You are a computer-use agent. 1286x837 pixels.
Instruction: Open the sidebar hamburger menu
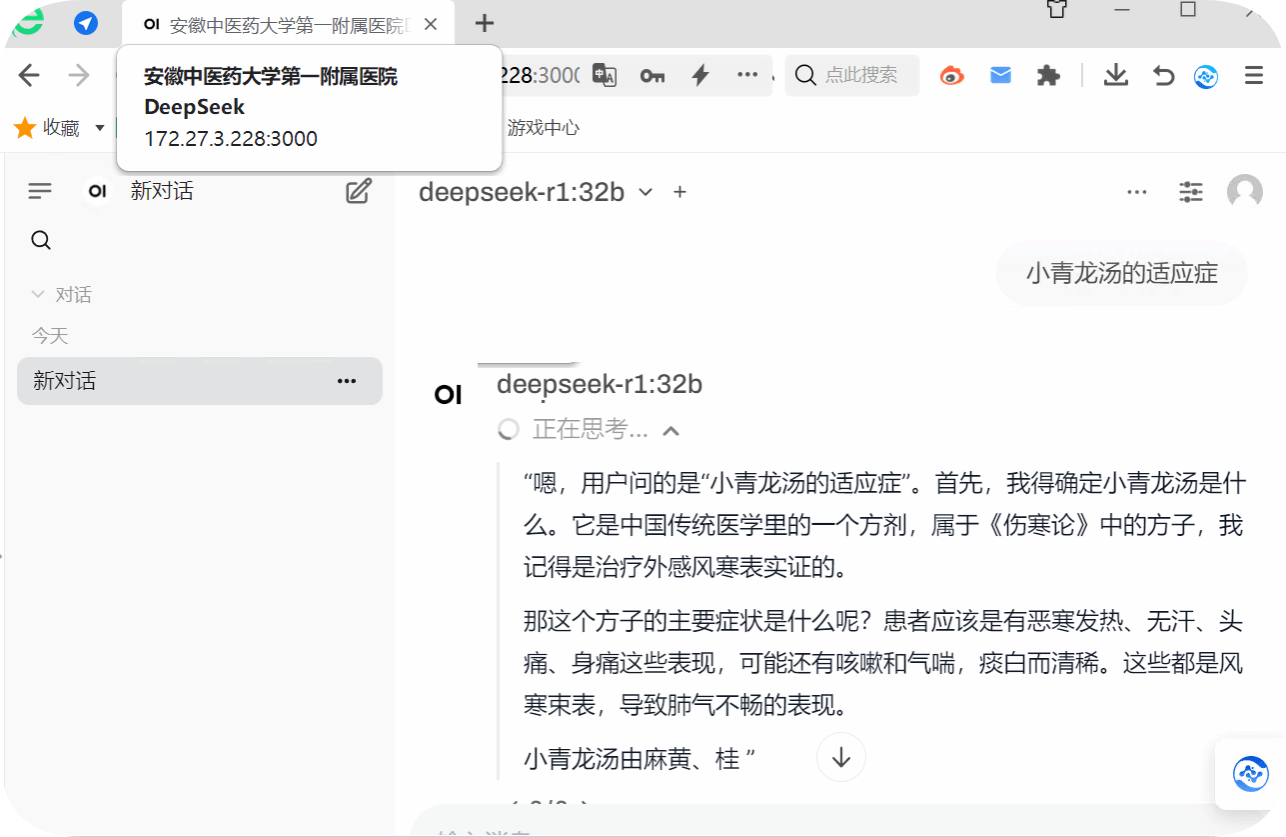(x=39, y=190)
